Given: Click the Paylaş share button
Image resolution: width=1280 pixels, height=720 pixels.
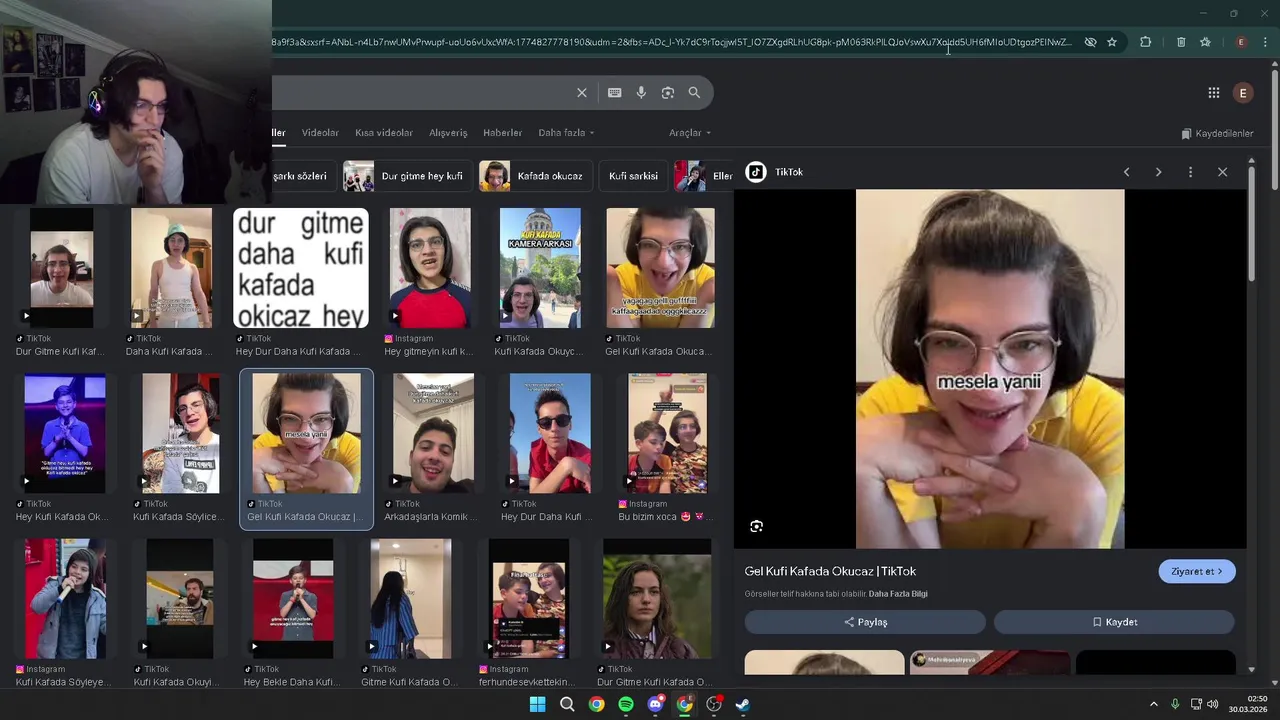Looking at the screenshot, I should 865,622.
